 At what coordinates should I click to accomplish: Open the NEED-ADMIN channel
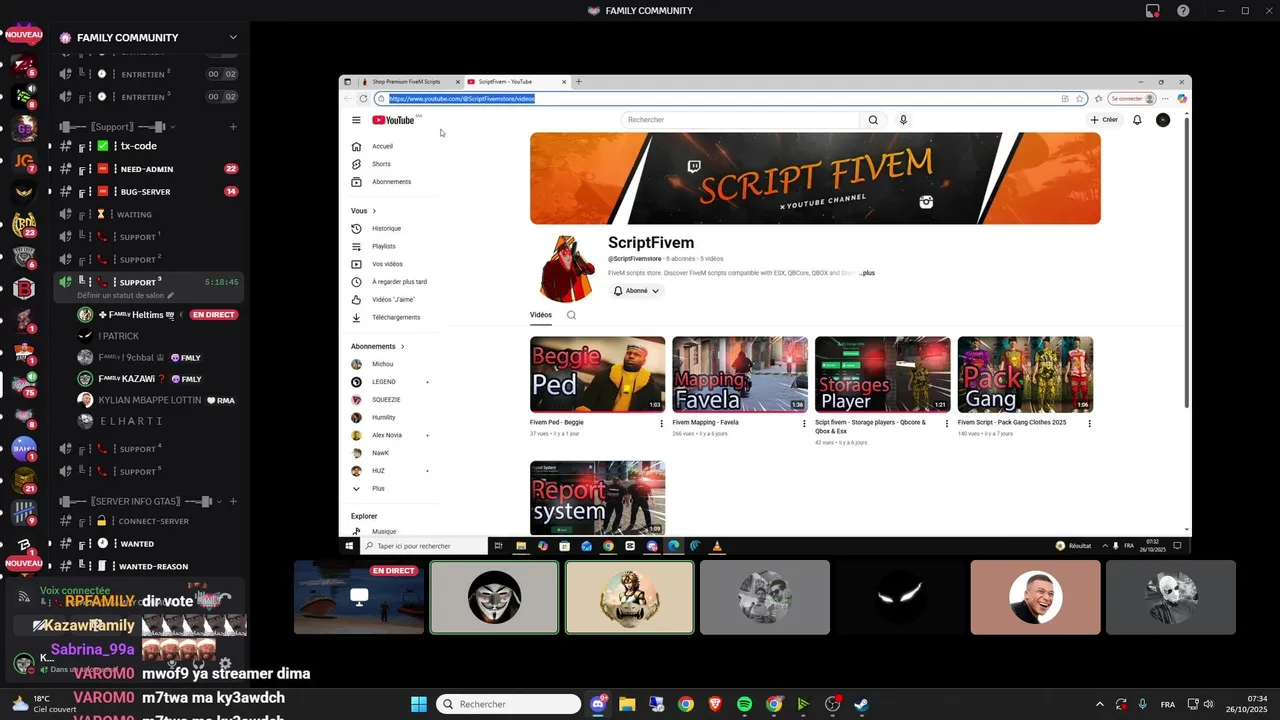[x=148, y=169]
